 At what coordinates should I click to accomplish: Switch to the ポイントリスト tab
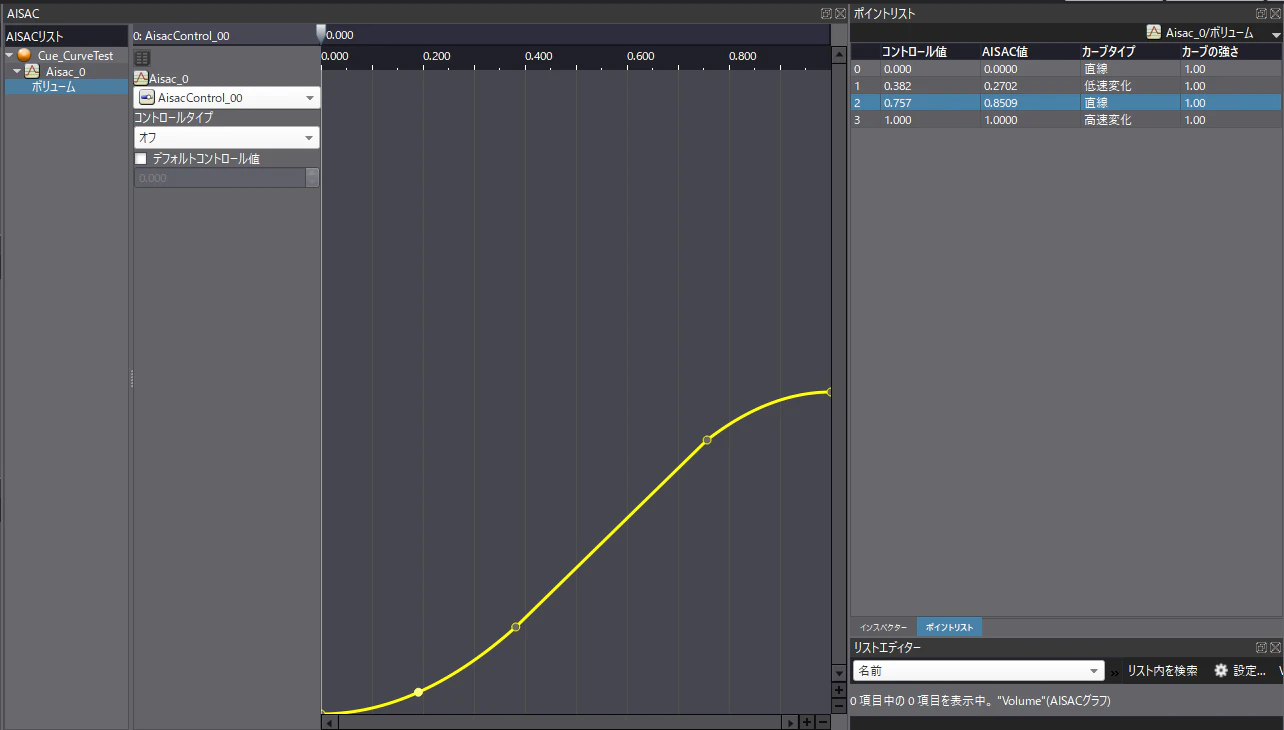(x=949, y=628)
